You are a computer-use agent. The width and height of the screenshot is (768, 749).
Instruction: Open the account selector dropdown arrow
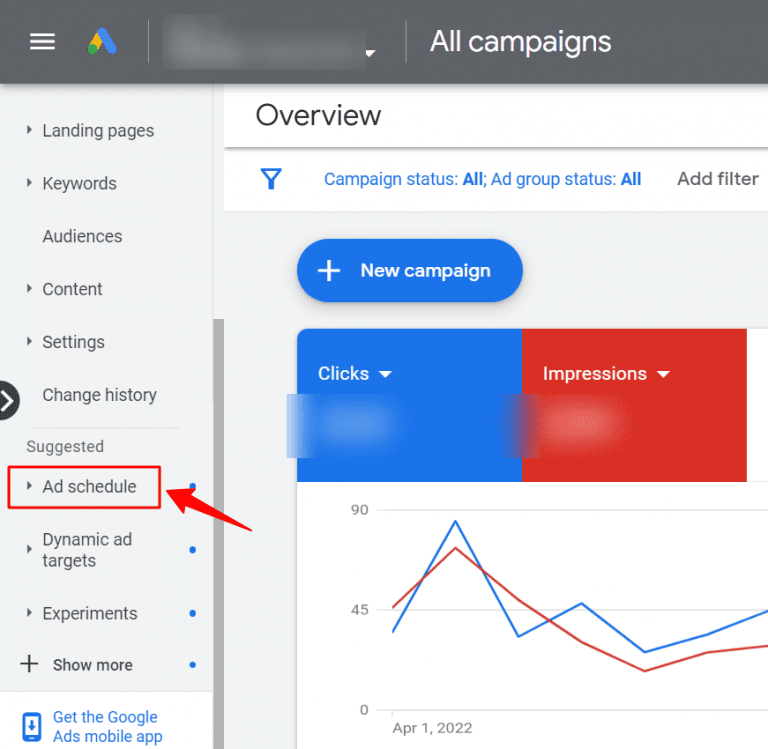[x=370, y=53]
